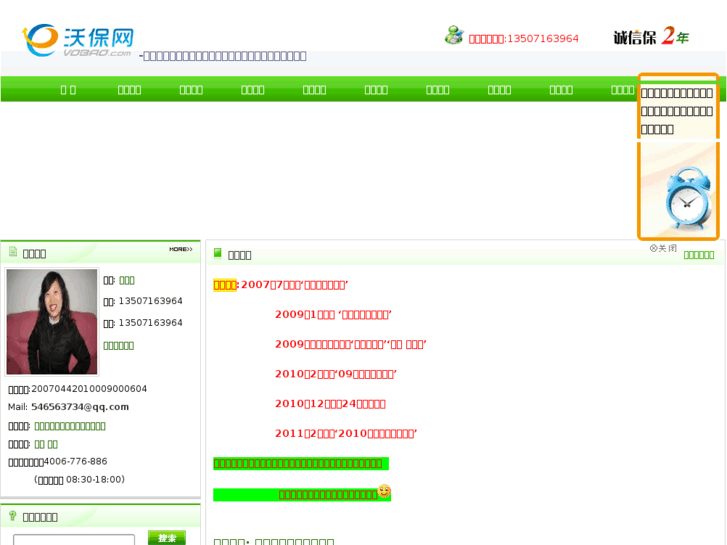Click the license number 20070442010009000604
Viewport: 727px width, 545px height.
tap(89, 389)
